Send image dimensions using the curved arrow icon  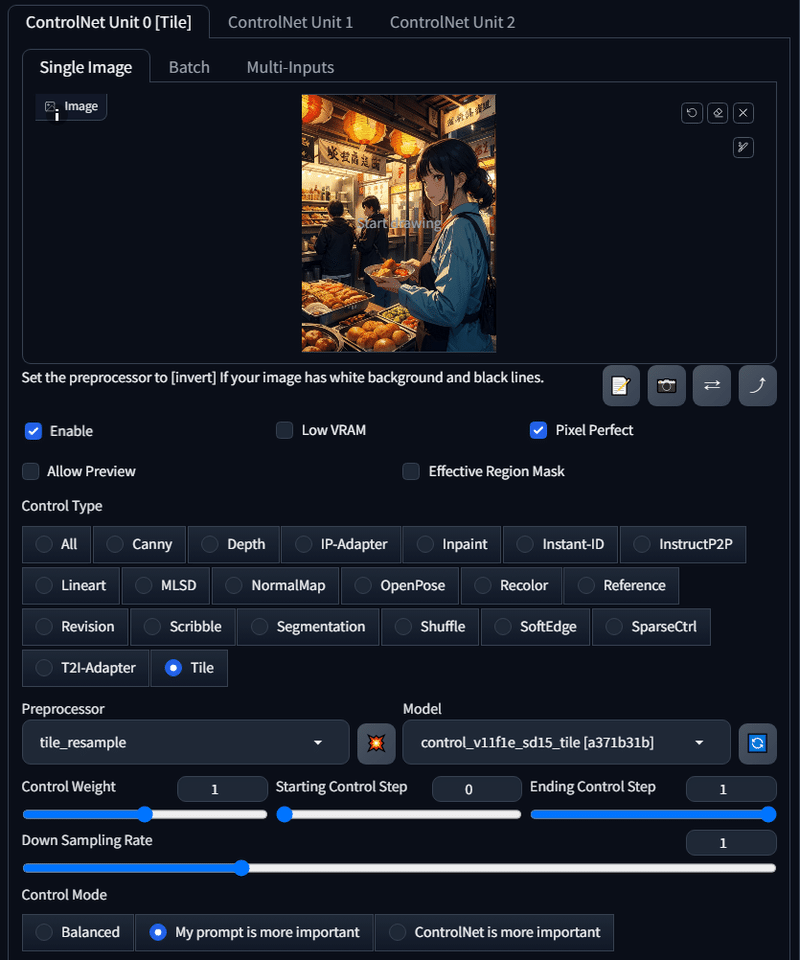(757, 386)
